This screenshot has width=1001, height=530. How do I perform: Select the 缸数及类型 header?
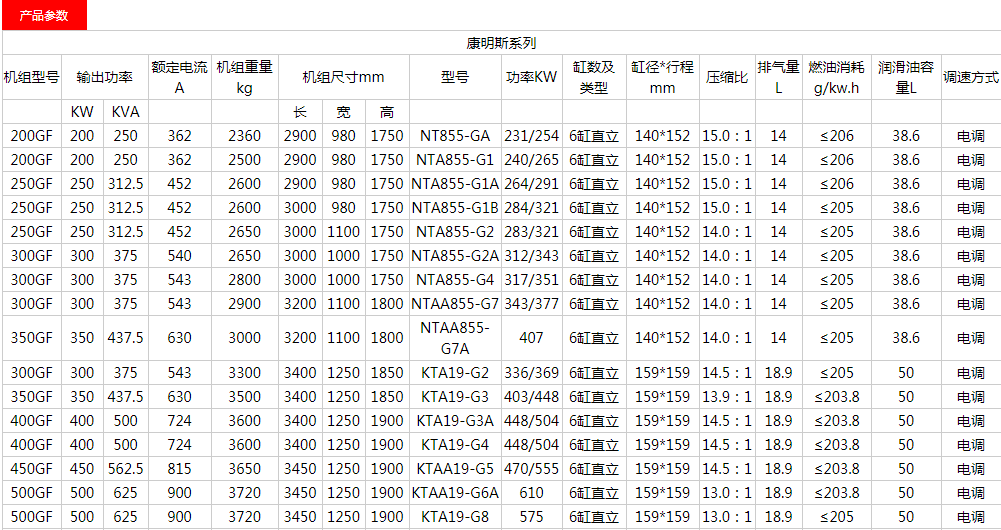tap(594, 77)
